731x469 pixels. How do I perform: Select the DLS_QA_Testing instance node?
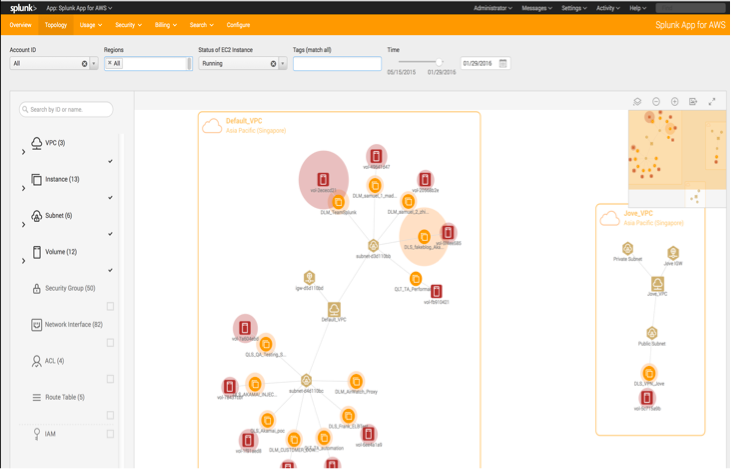[x=266, y=345]
